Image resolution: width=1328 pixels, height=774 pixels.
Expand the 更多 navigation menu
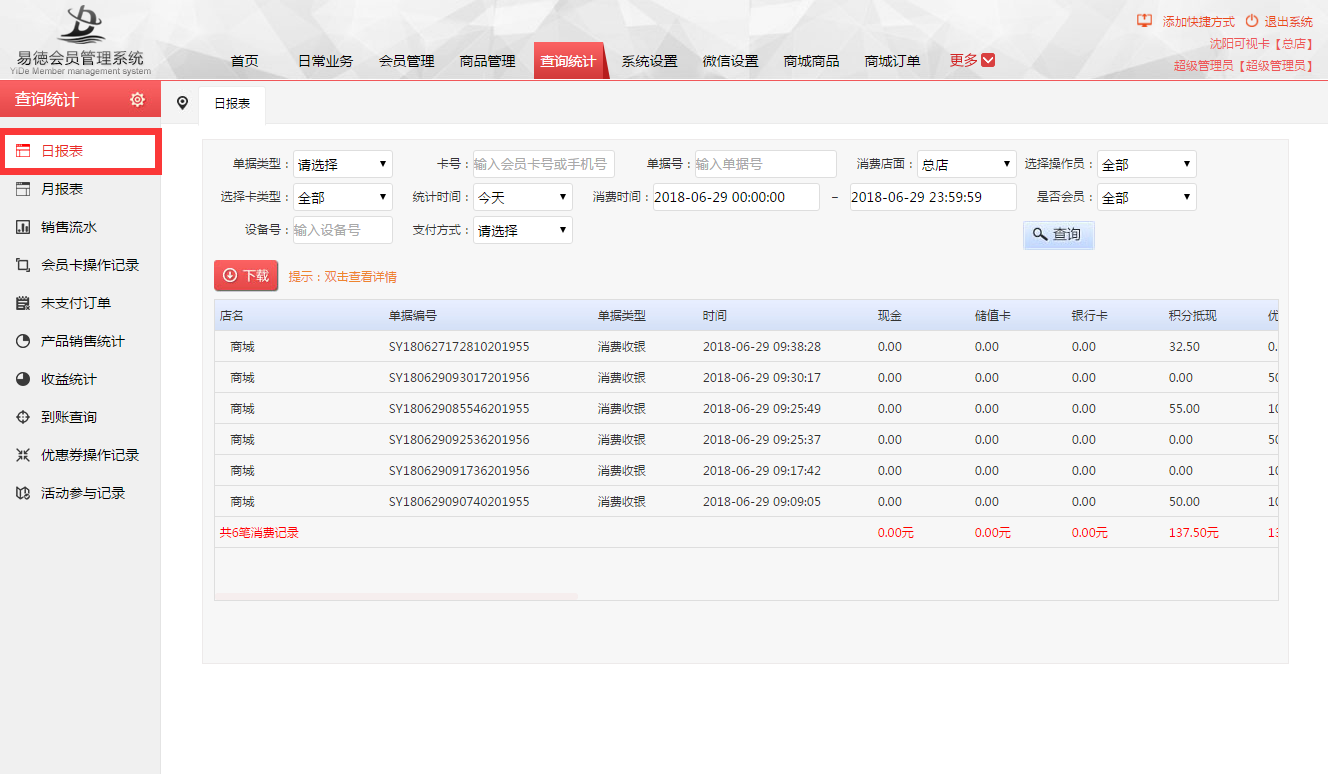tap(972, 60)
